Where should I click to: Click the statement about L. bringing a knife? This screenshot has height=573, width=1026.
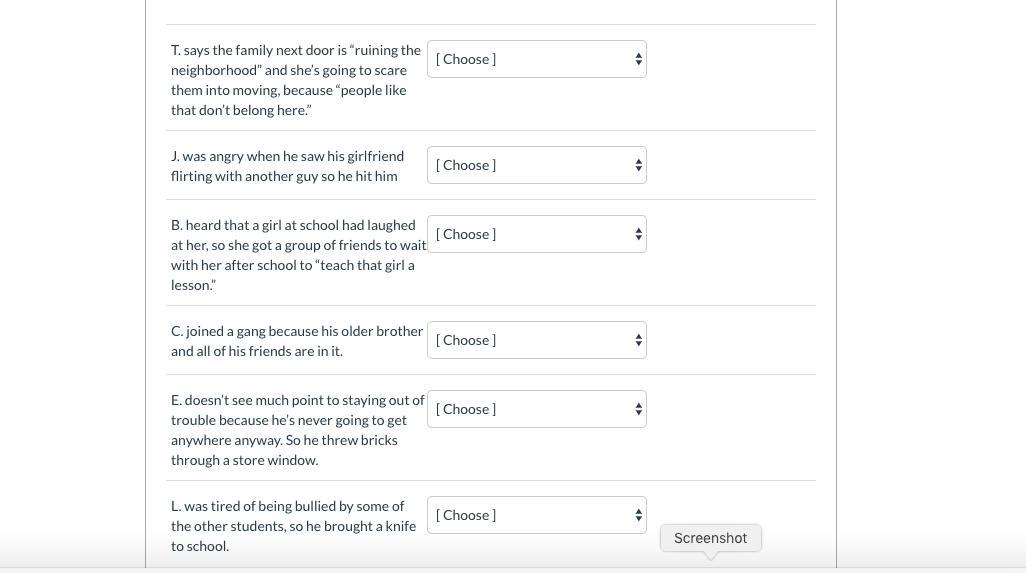point(292,526)
